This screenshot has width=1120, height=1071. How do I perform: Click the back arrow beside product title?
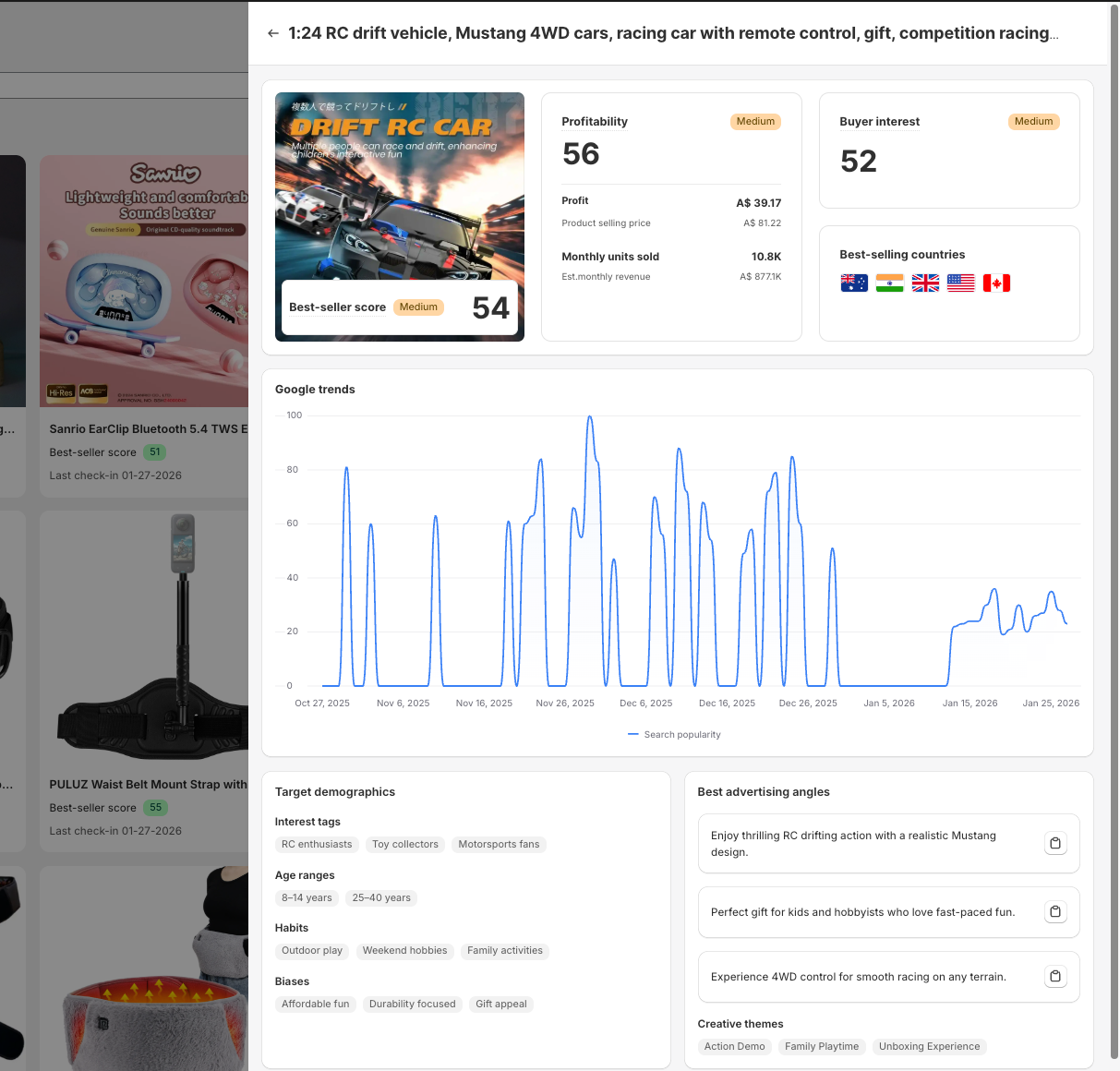point(272,33)
